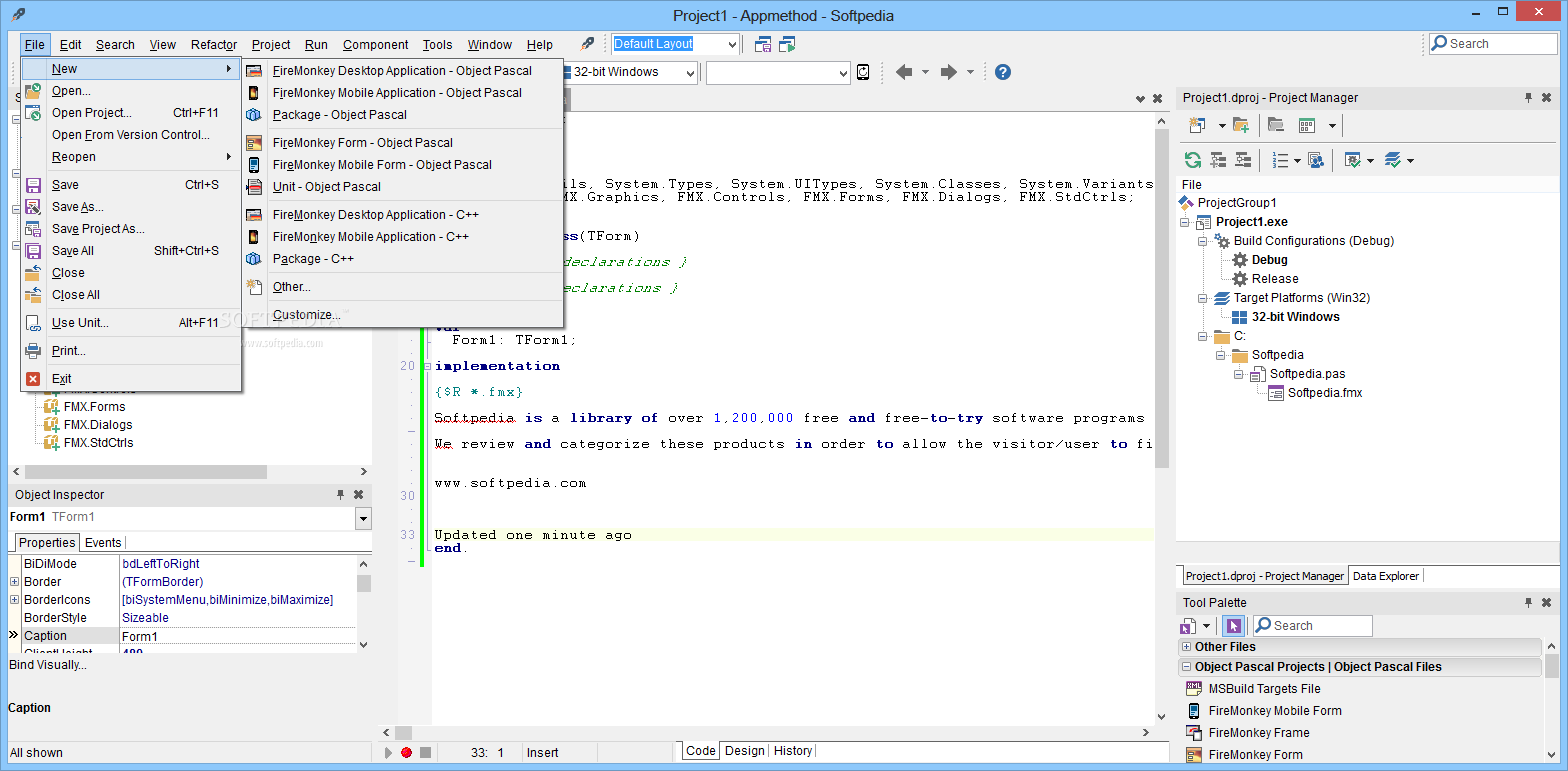Click Customize... in New submenu
The width and height of the screenshot is (1568, 771).
click(x=402, y=315)
